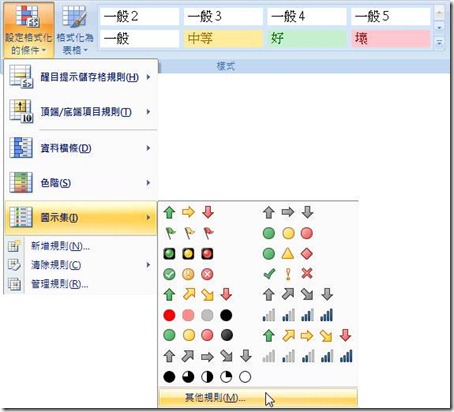This screenshot has height=412, width=454.
Task: Open 清除規則(C) clear rules submenu
Action: (81, 265)
